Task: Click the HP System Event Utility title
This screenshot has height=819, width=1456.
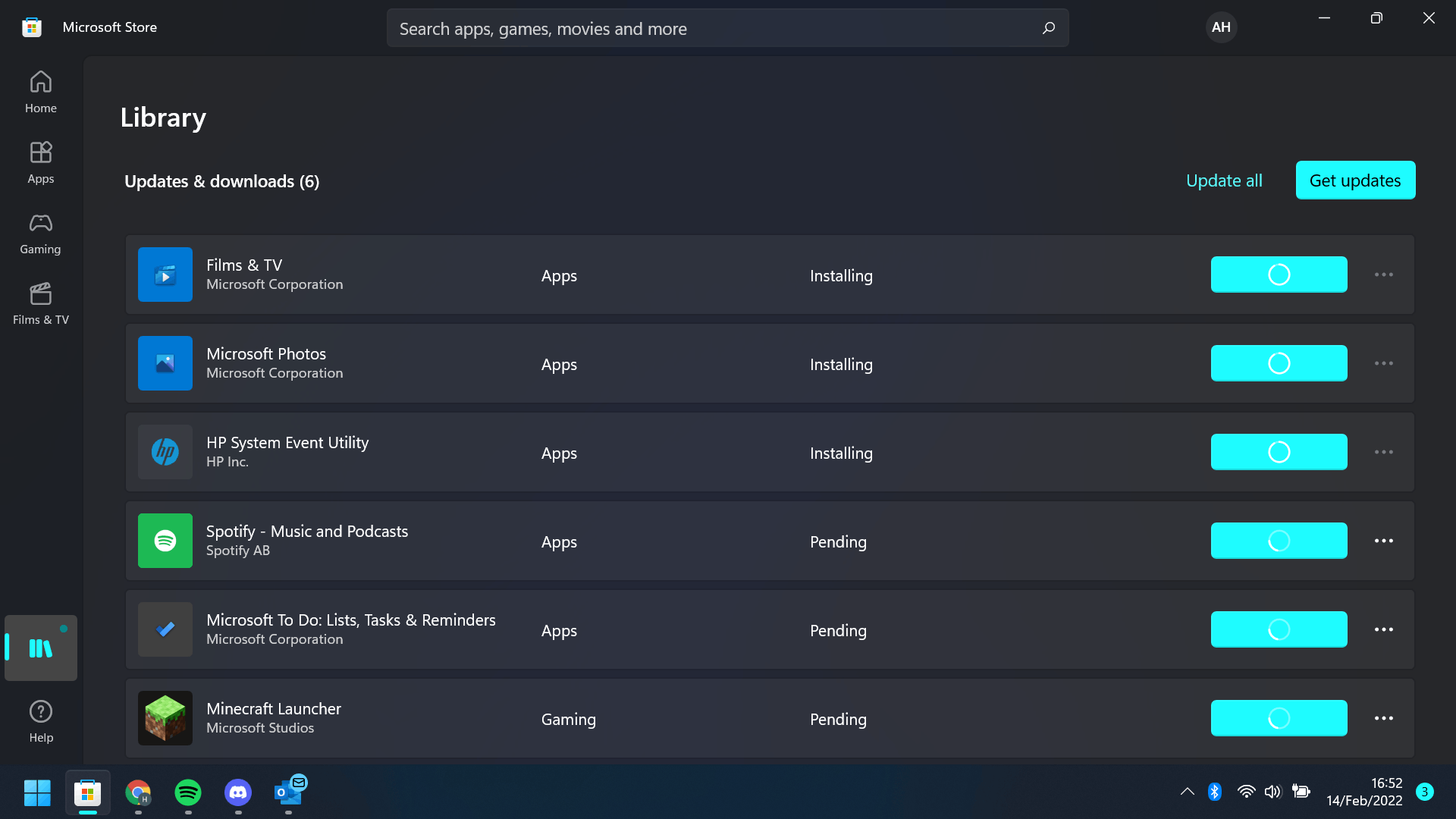Action: tap(287, 443)
